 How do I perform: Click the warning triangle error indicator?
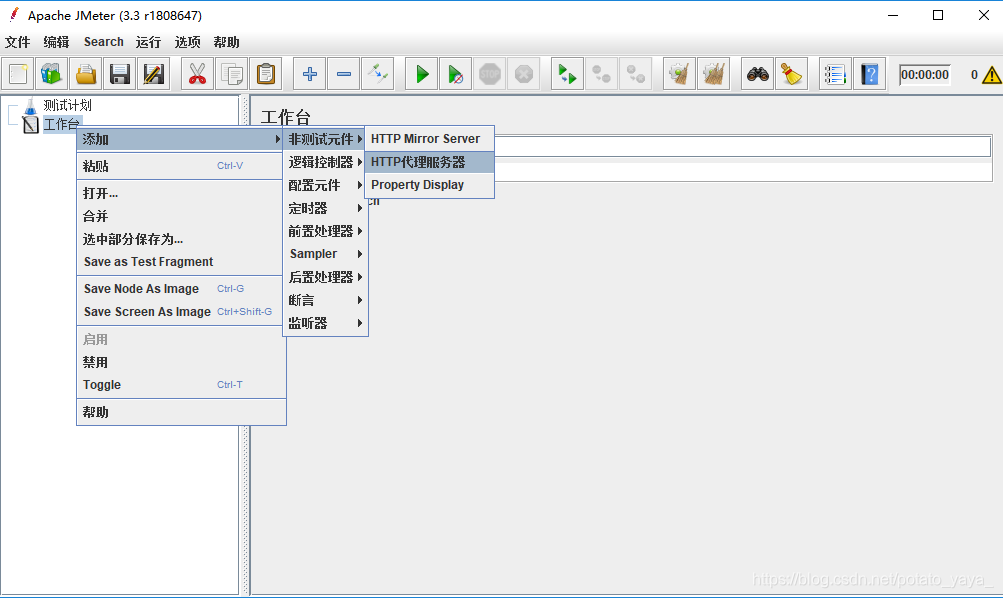pos(991,75)
